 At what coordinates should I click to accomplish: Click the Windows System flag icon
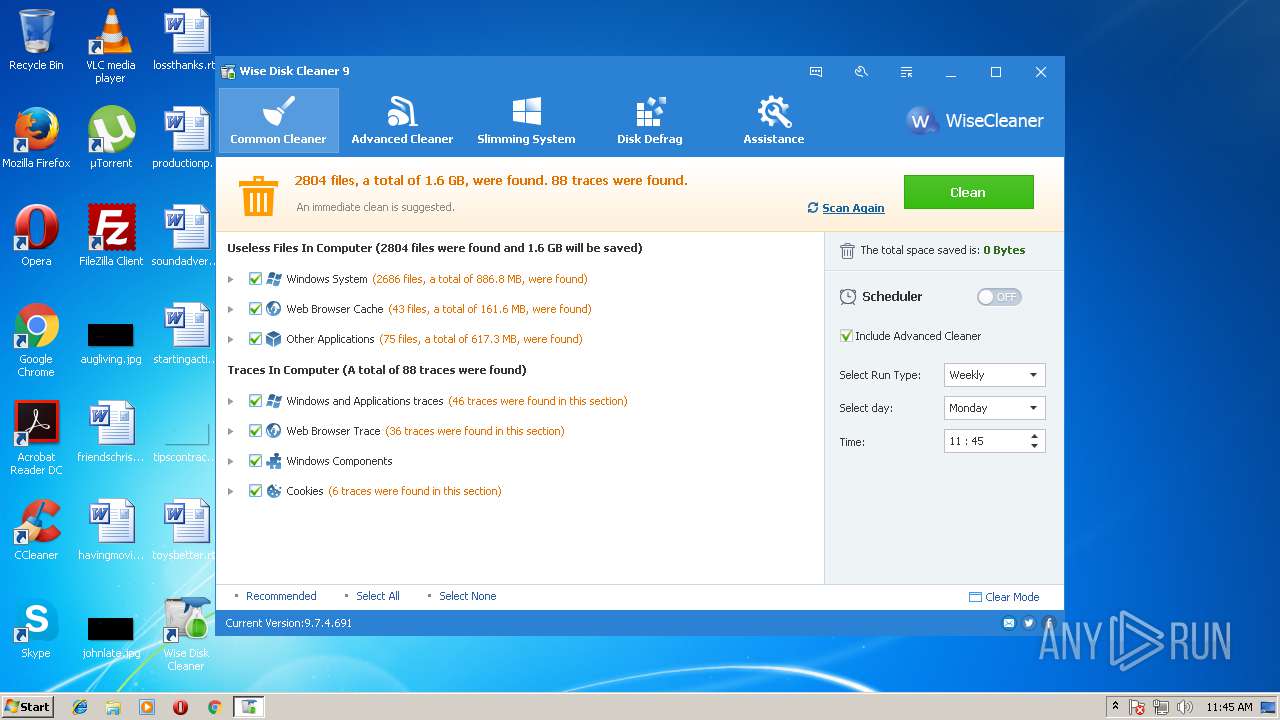tap(274, 279)
